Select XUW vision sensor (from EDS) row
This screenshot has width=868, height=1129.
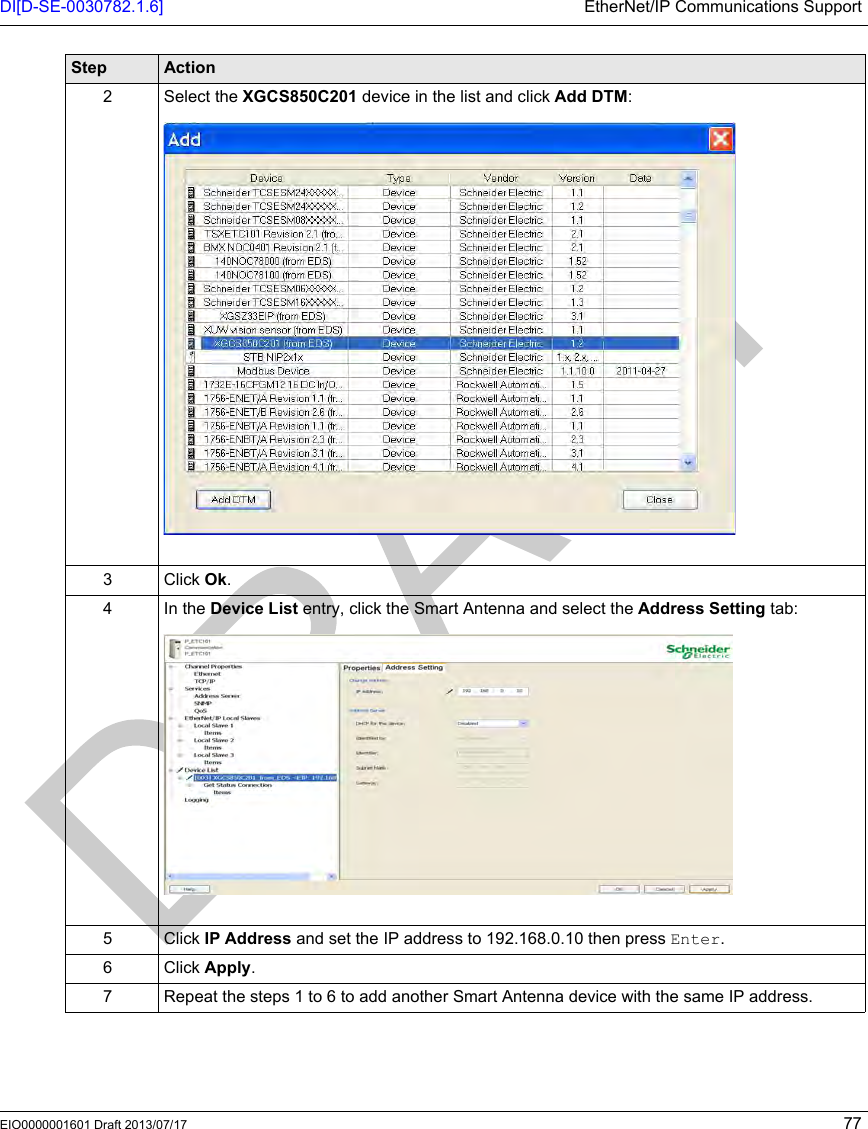[x=432, y=330]
